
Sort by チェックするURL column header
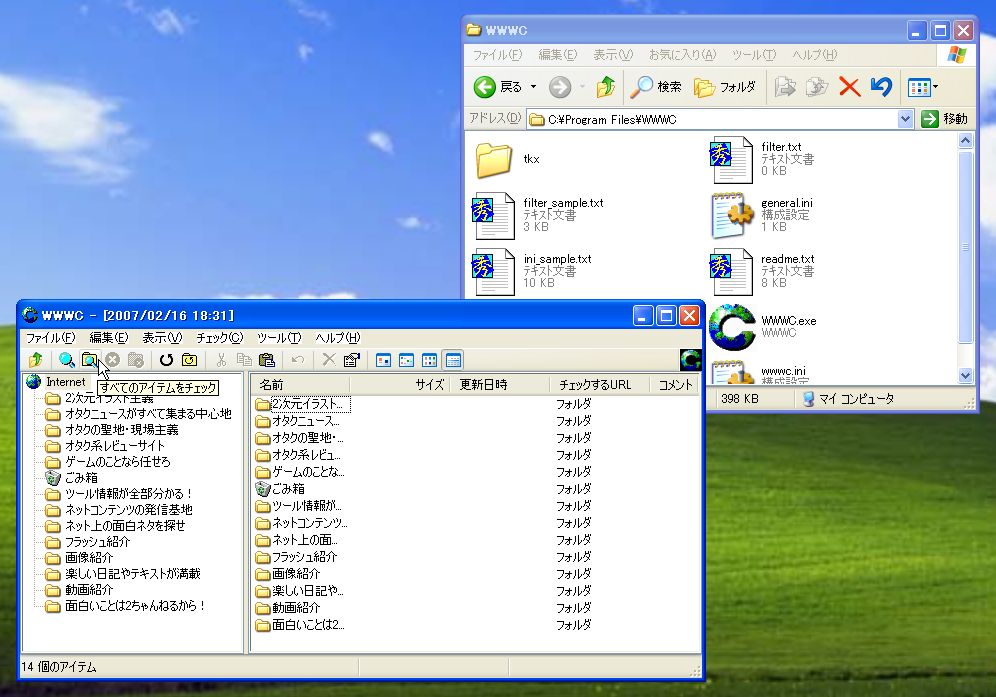(600, 384)
